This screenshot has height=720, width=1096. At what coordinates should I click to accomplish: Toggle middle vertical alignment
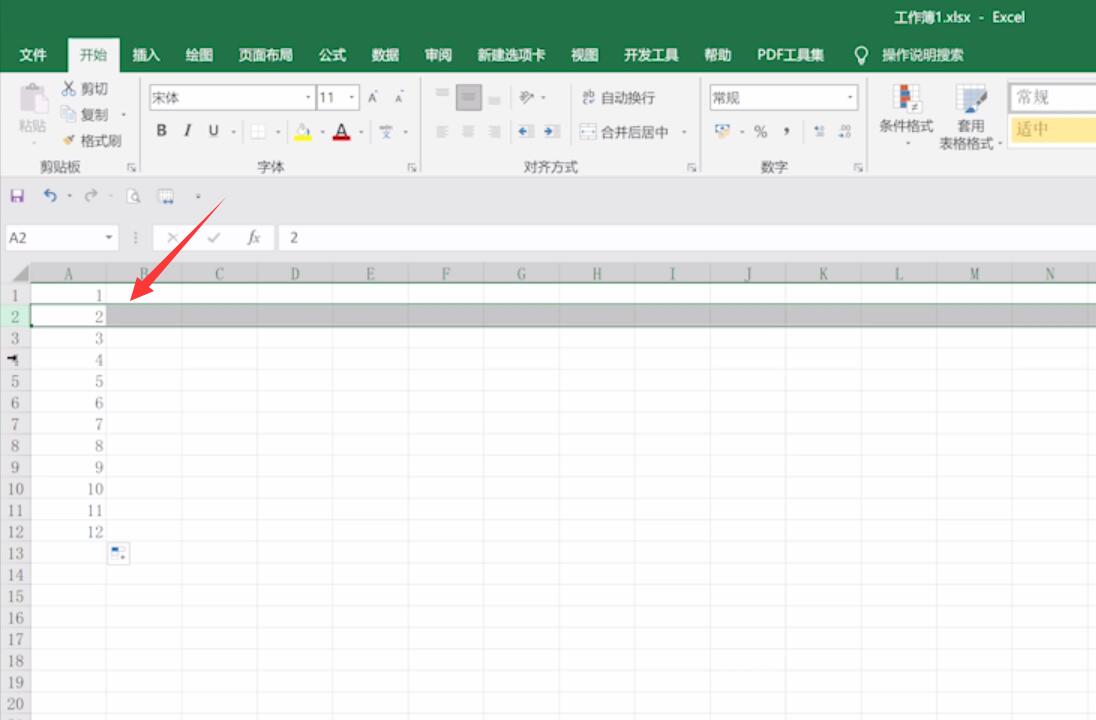pyautogui.click(x=468, y=97)
